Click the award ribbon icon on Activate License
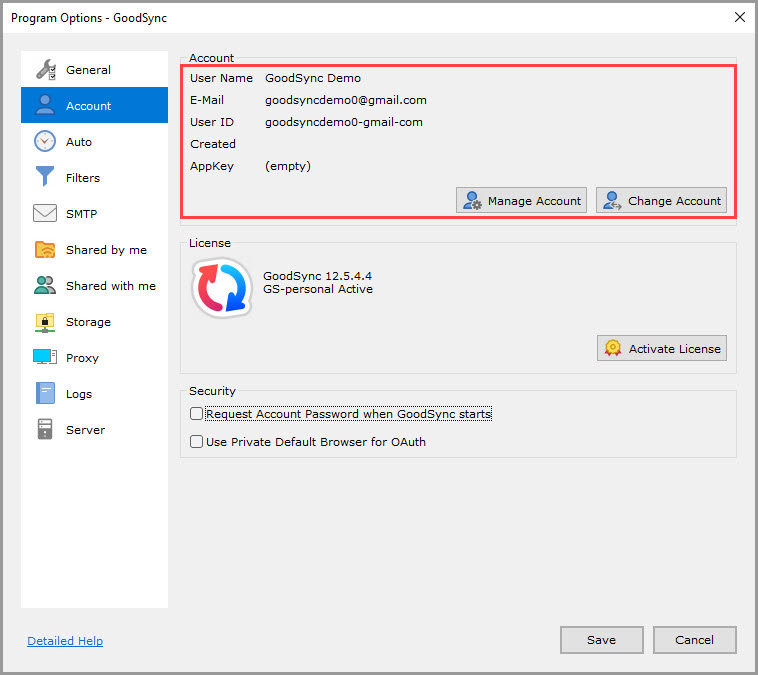758x675 pixels. coord(612,348)
